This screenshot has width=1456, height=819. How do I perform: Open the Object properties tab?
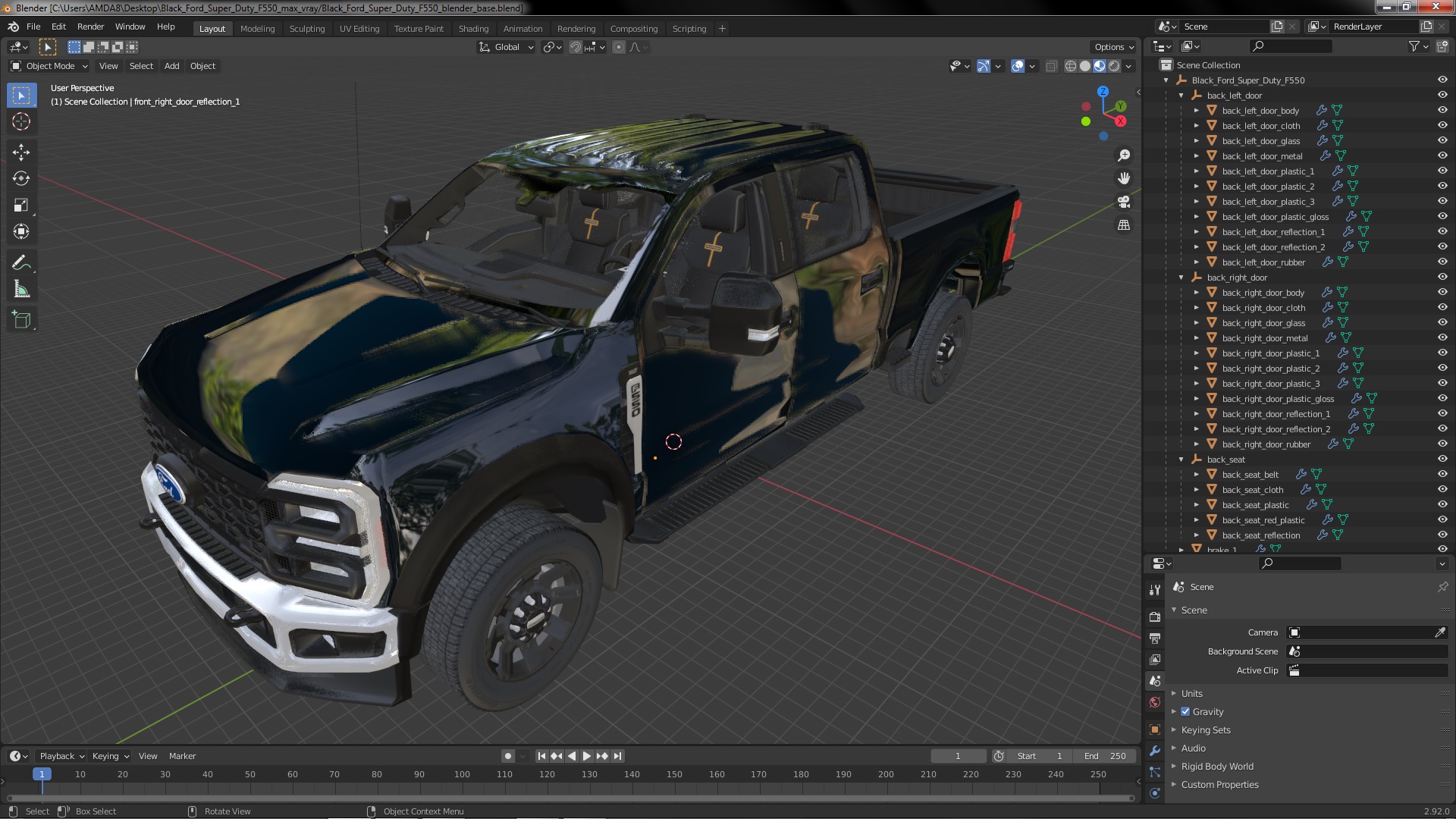(x=1155, y=730)
